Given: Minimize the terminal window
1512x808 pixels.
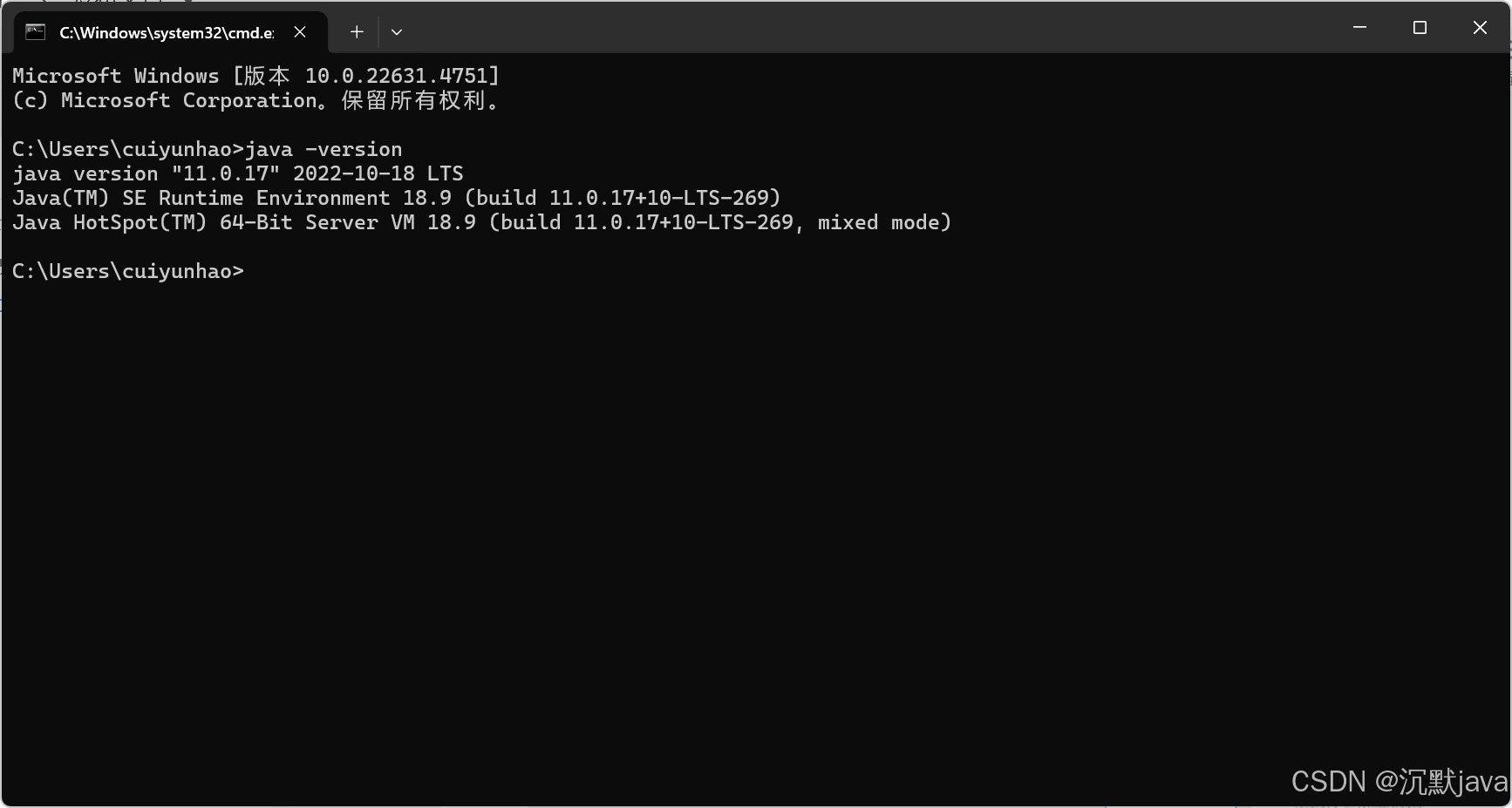Looking at the screenshot, I should point(1359,28).
